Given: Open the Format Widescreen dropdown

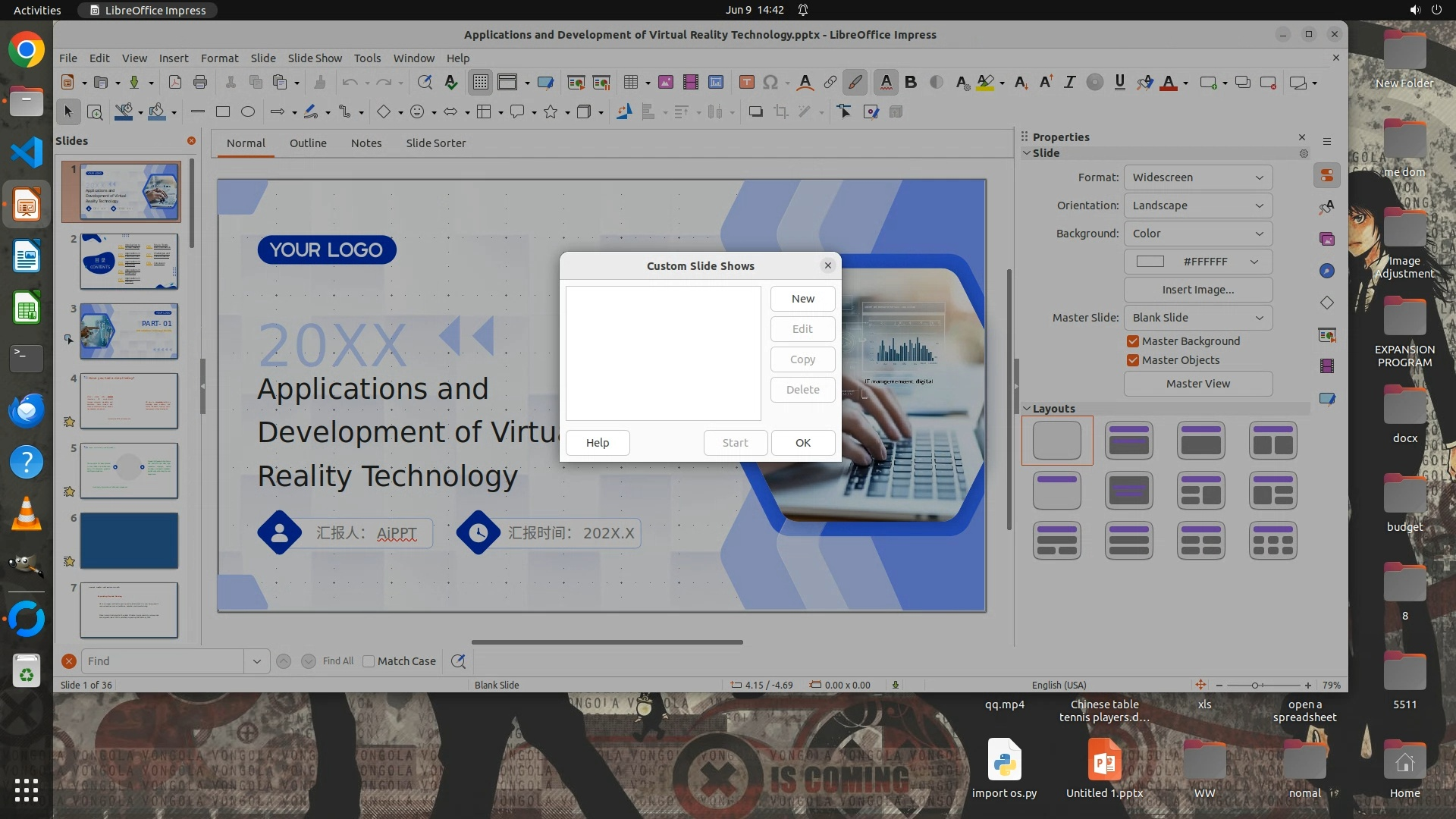Looking at the screenshot, I should pyautogui.click(x=1197, y=177).
